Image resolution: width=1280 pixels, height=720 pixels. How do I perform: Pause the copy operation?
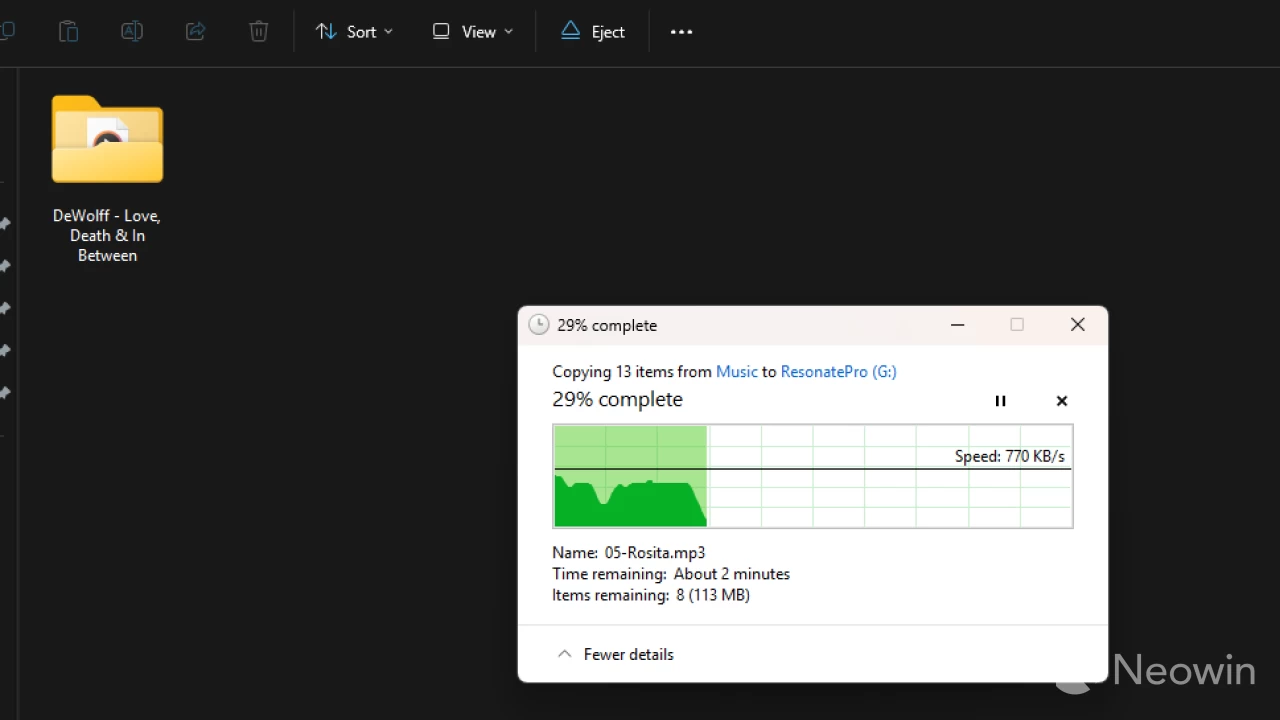tap(1000, 401)
